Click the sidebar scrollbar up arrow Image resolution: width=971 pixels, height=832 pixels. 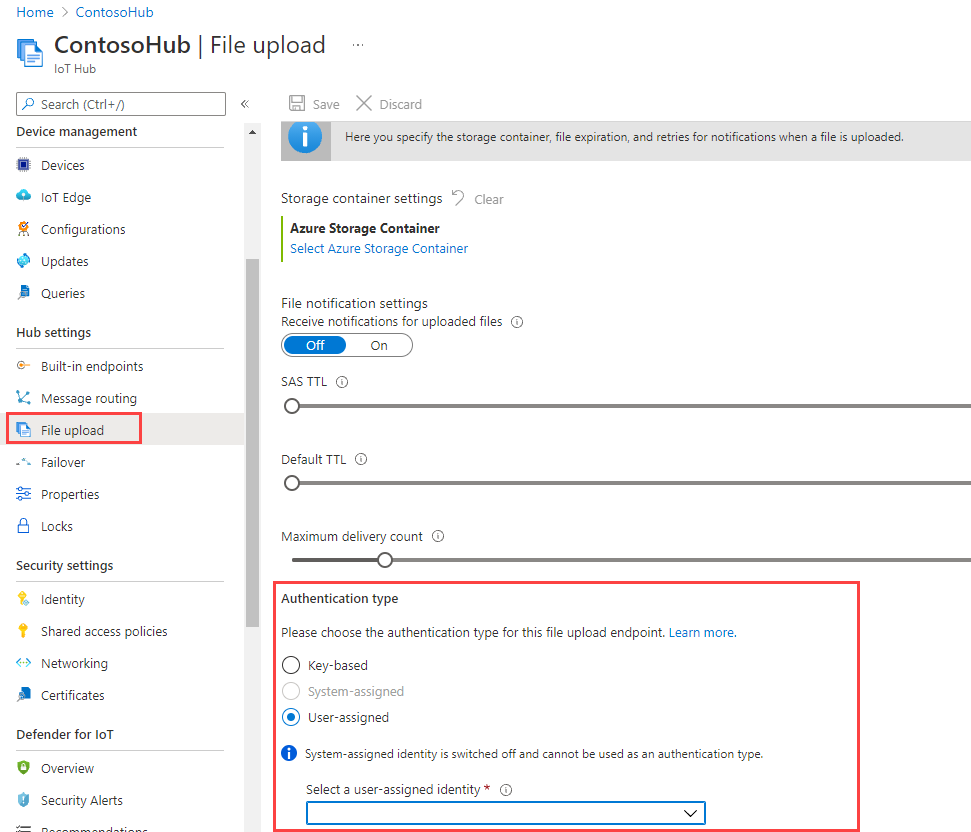pos(252,132)
